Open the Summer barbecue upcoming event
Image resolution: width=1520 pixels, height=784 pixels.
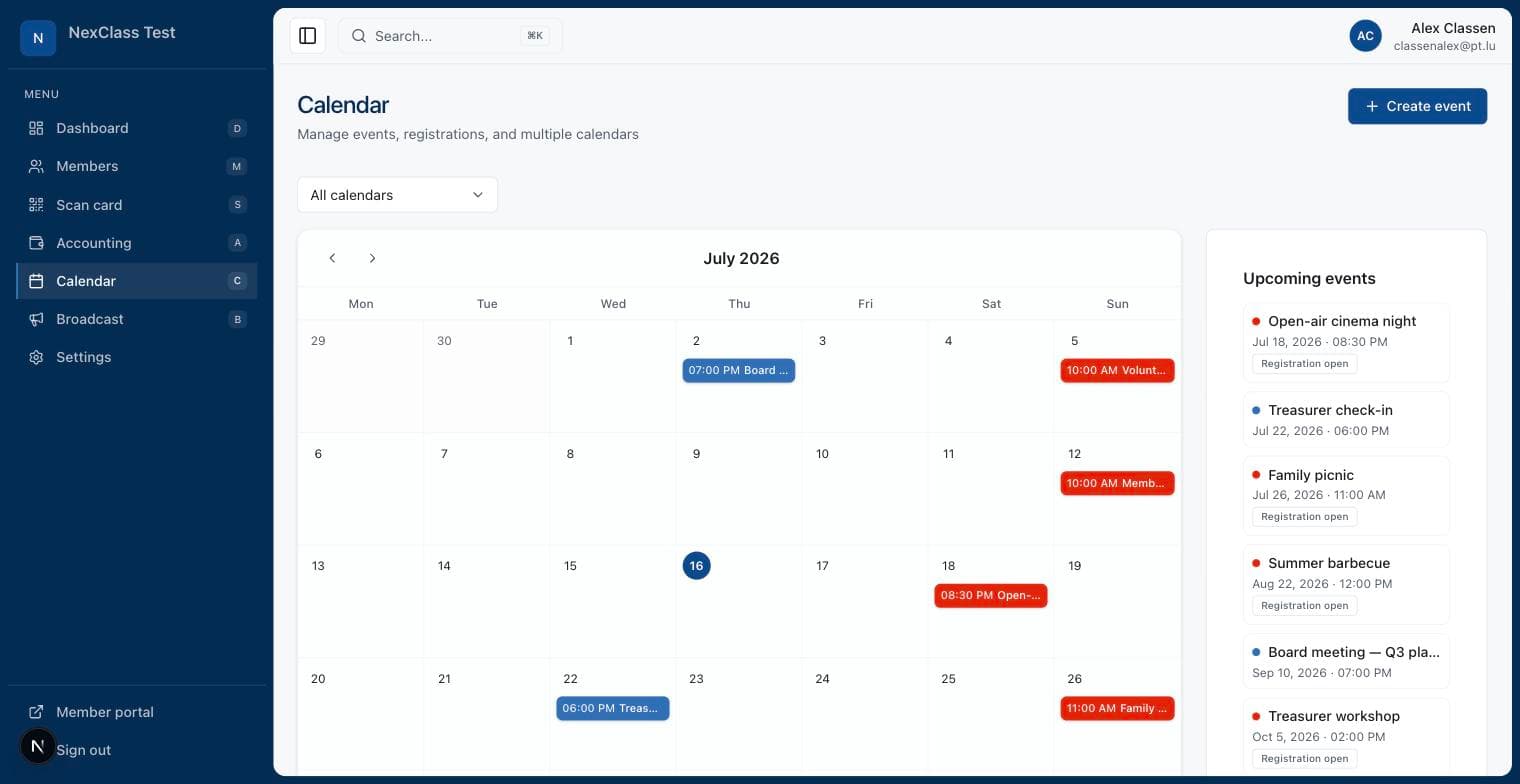click(1346, 585)
